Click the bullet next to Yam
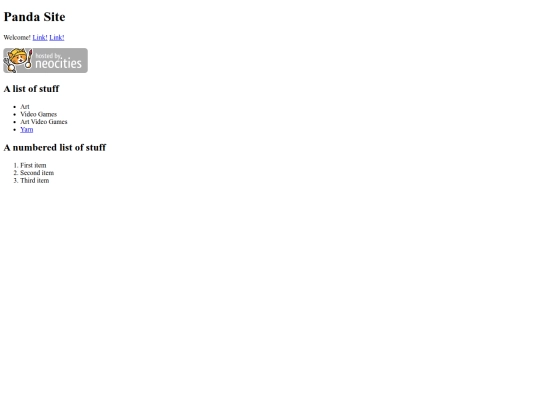The image size is (540, 405). (14, 130)
